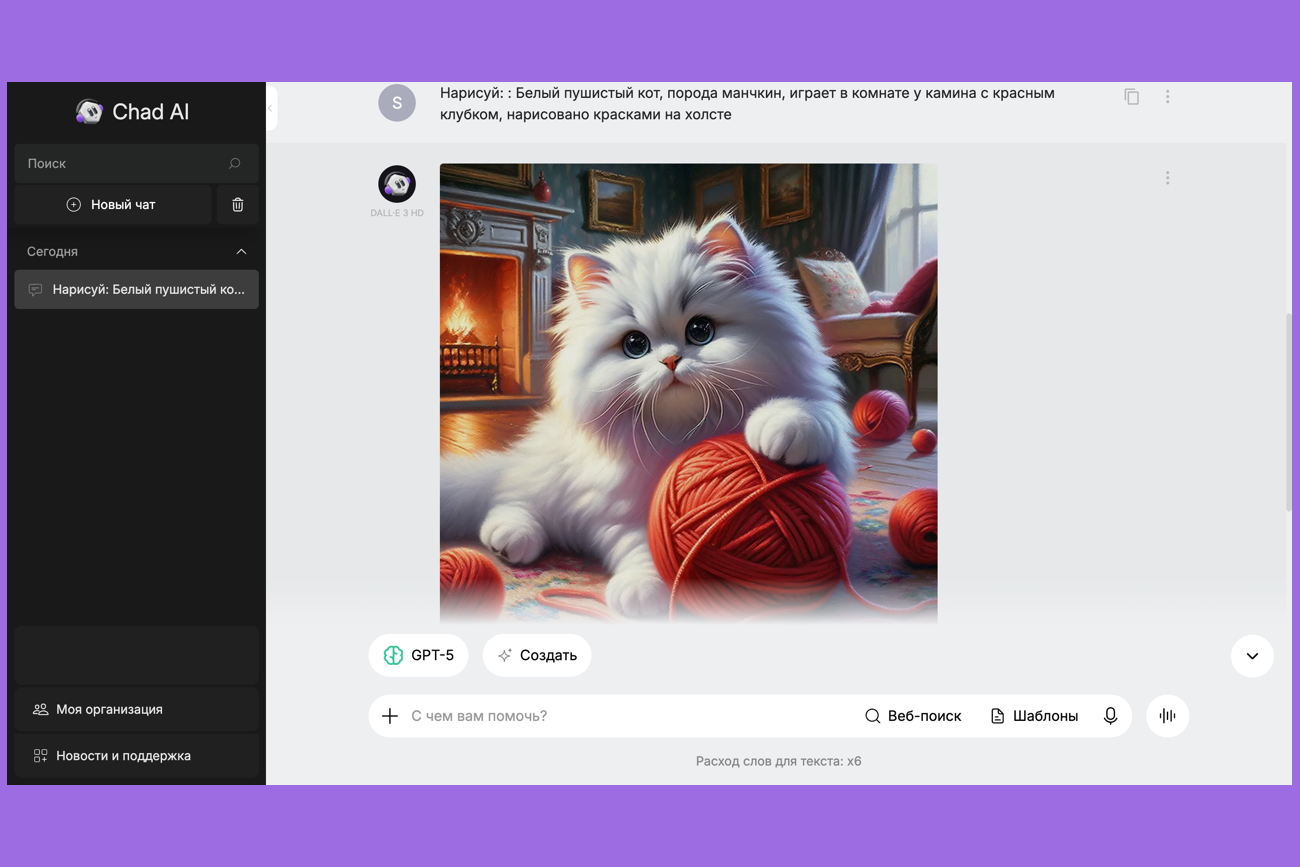Image resolution: width=1300 pixels, height=867 pixels.
Task: Click the Создать button
Action: (537, 656)
